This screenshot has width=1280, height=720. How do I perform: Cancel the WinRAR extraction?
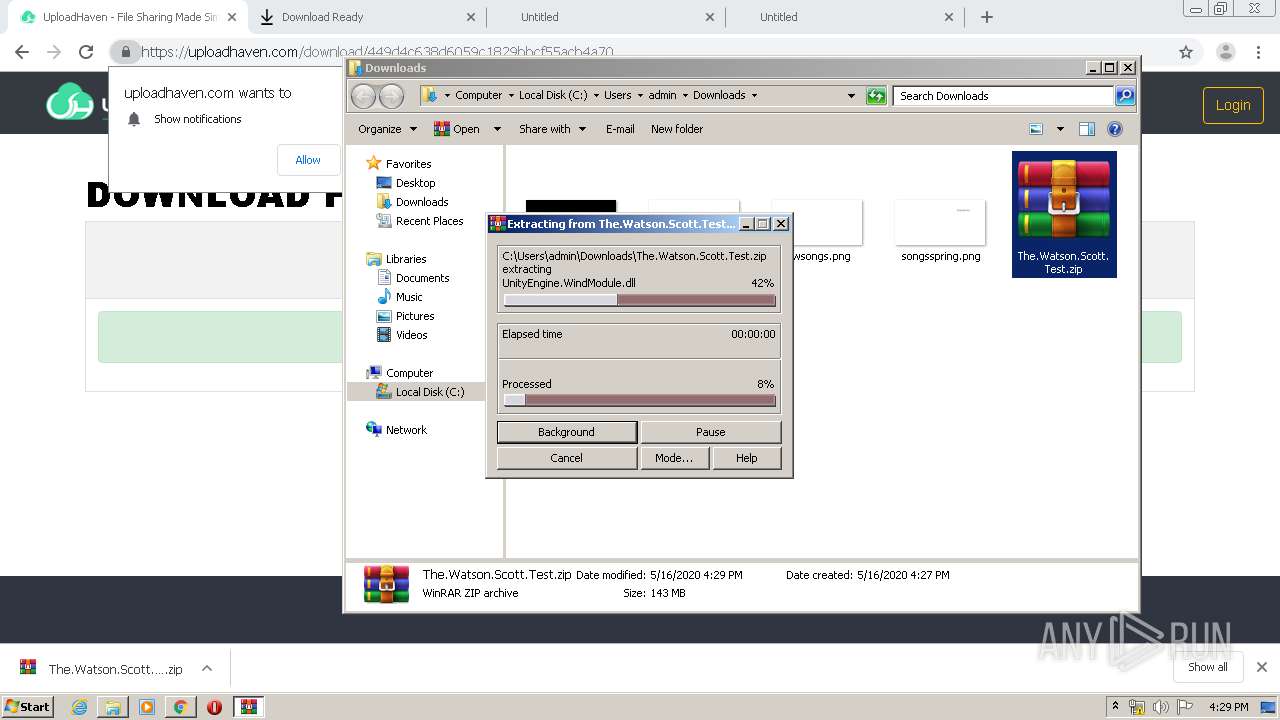coord(566,458)
